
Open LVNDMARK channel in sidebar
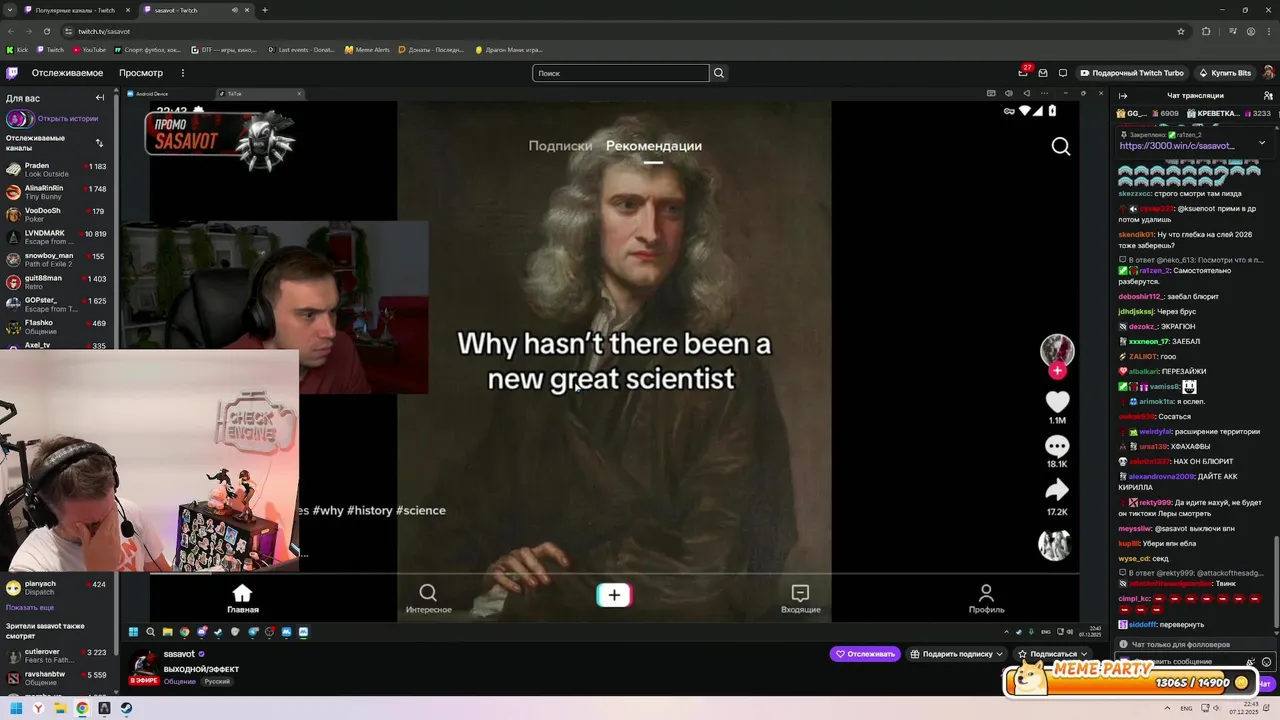tap(56, 237)
